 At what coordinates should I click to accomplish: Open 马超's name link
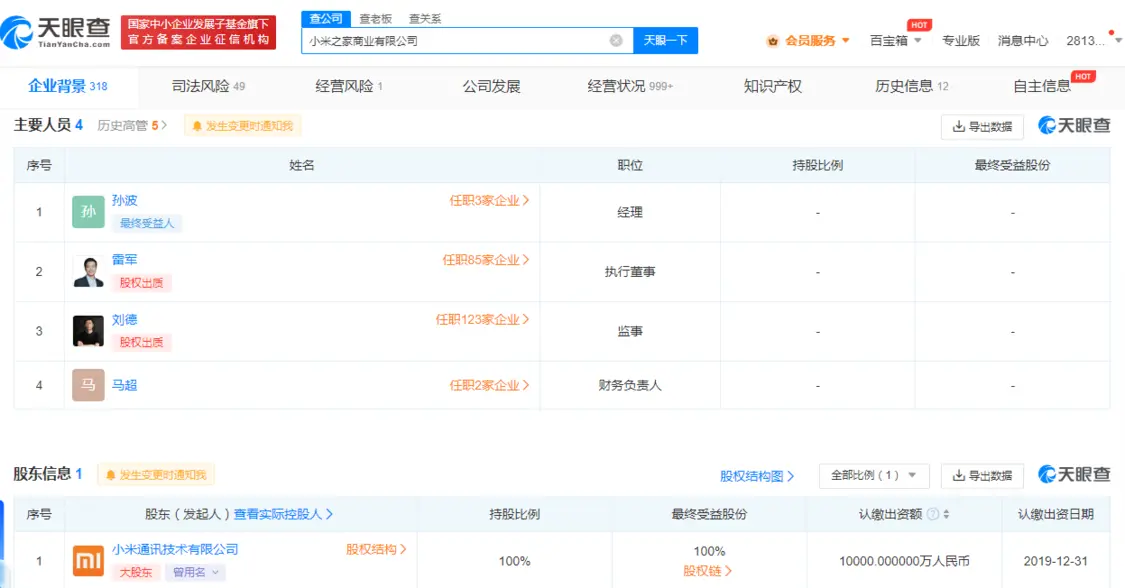pos(124,386)
